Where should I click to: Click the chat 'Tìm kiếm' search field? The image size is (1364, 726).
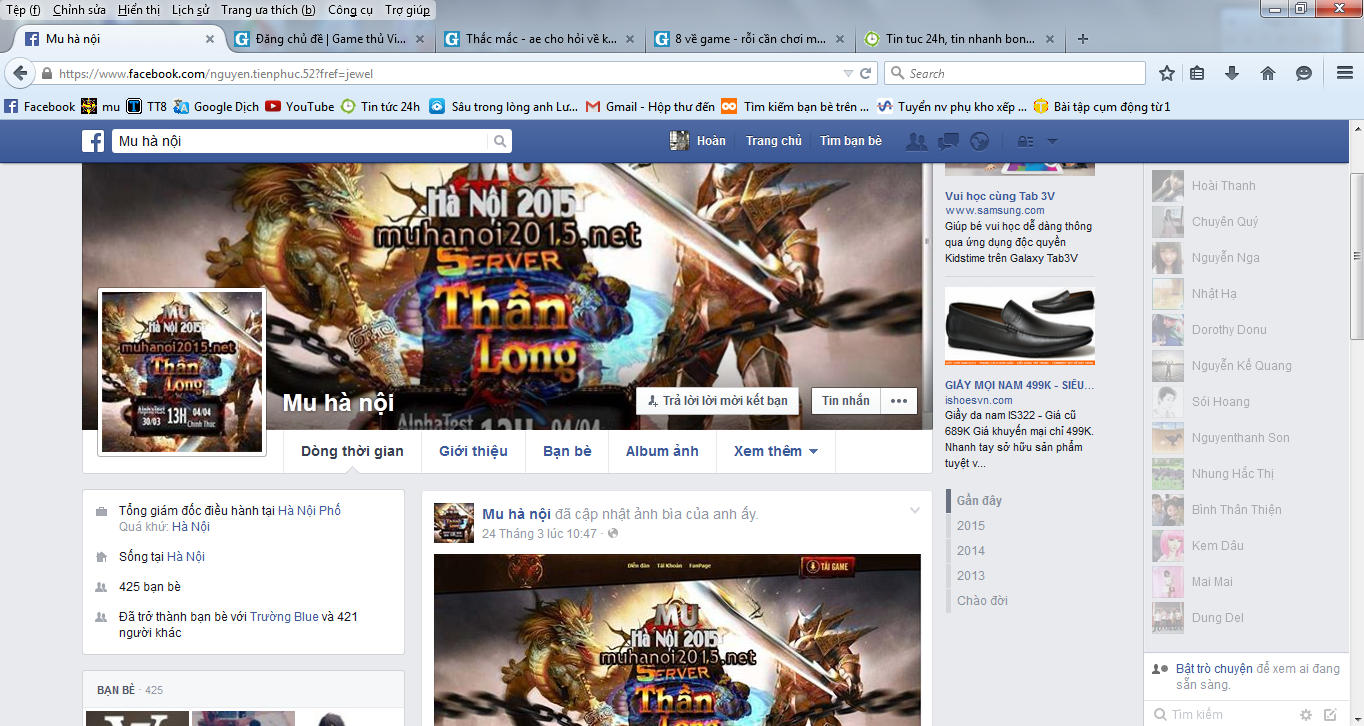pos(1220,715)
